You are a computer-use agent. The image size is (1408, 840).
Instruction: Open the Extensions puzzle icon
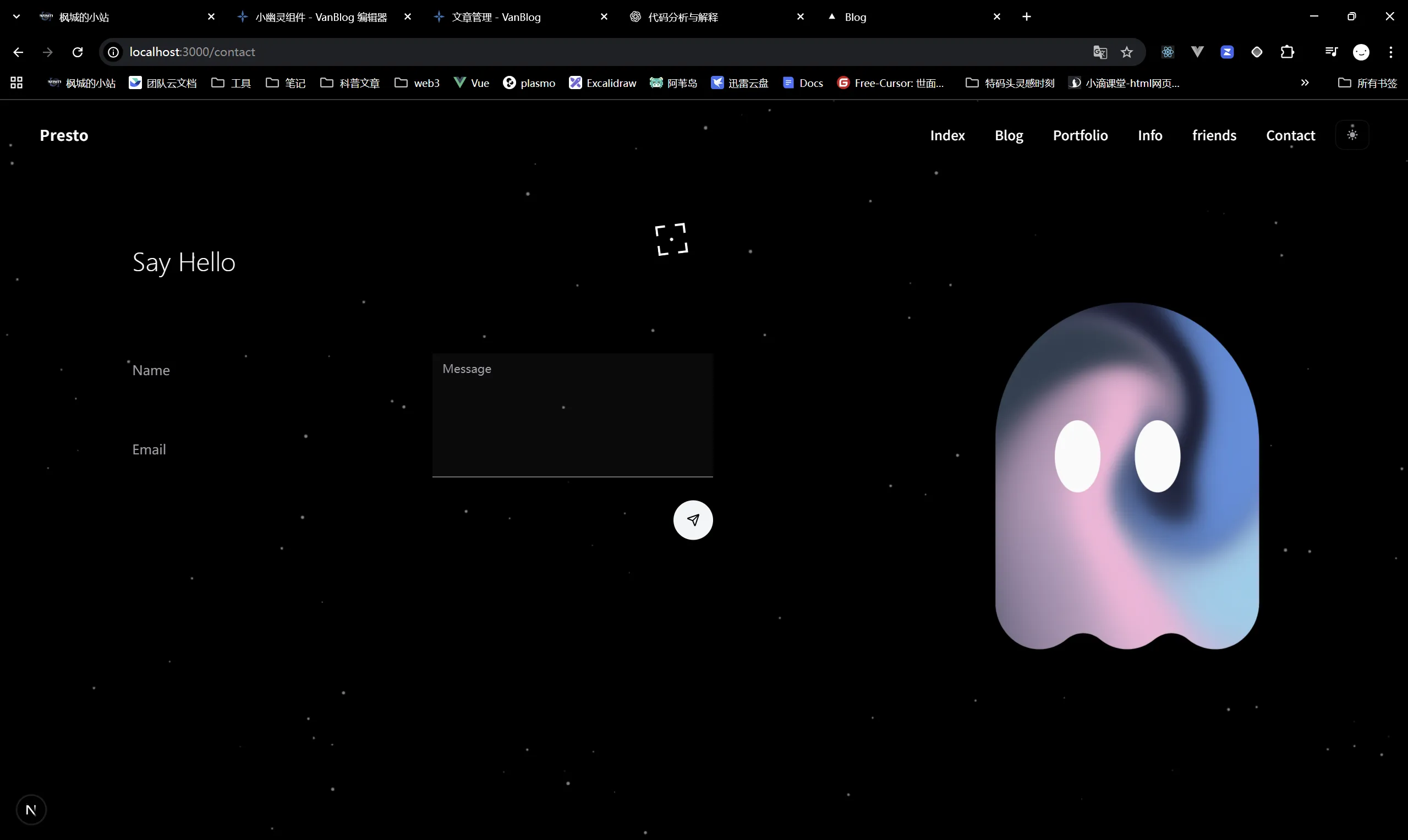pos(1287,52)
